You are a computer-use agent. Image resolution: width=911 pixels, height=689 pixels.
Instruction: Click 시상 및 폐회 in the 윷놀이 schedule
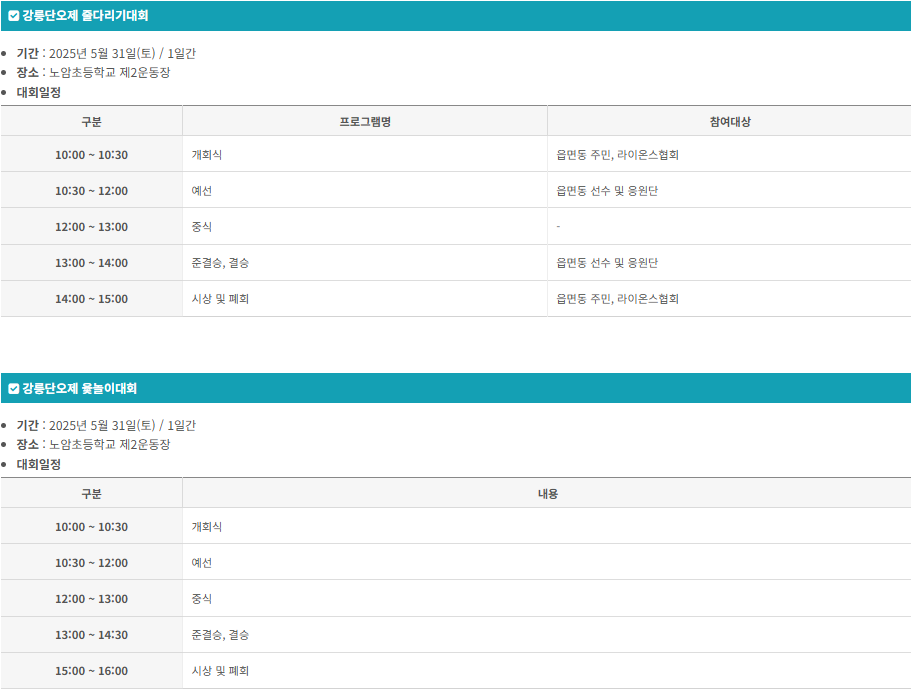coord(220,670)
